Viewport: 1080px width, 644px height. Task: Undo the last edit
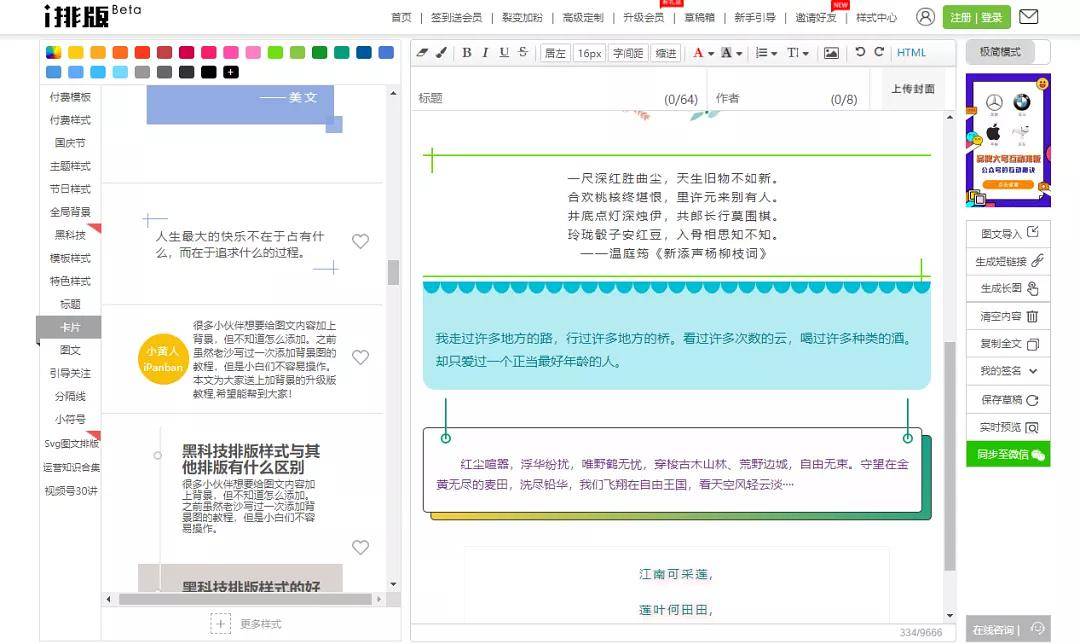click(860, 53)
